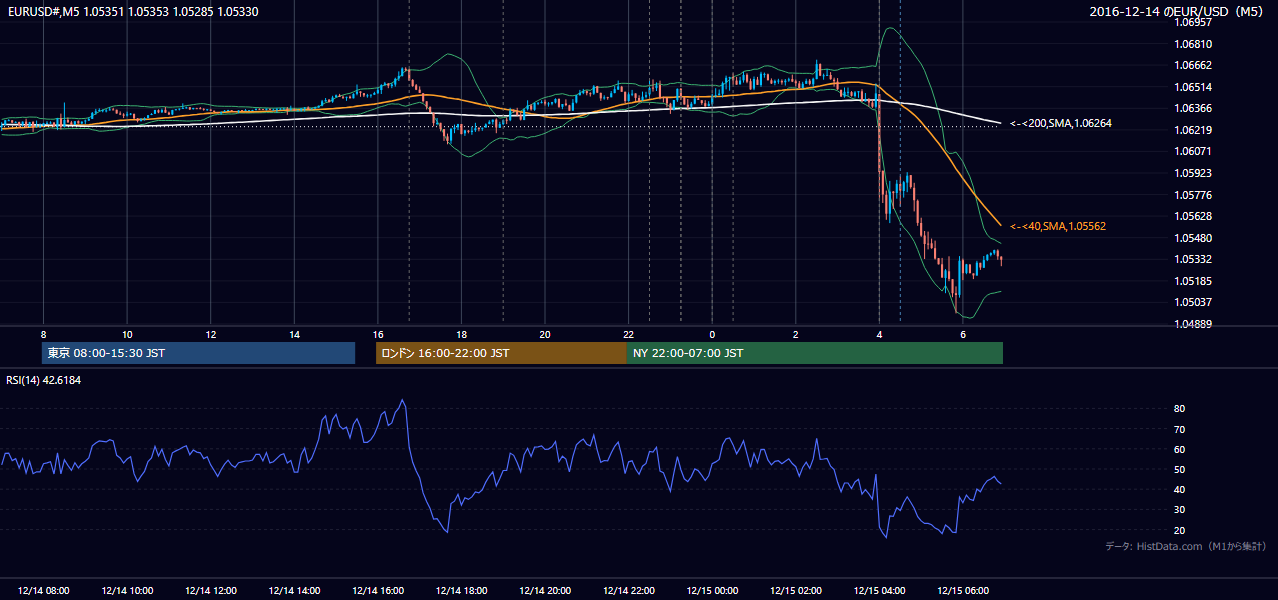The image size is (1278, 600).
Task: Click the 12/14 20:00 date label
Action: (545, 591)
